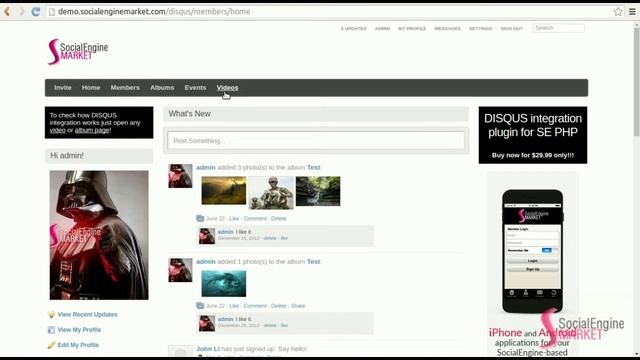Click Share under the 1 photo post
The width and height of the screenshot is (640, 360).
pyautogui.click(x=298, y=306)
